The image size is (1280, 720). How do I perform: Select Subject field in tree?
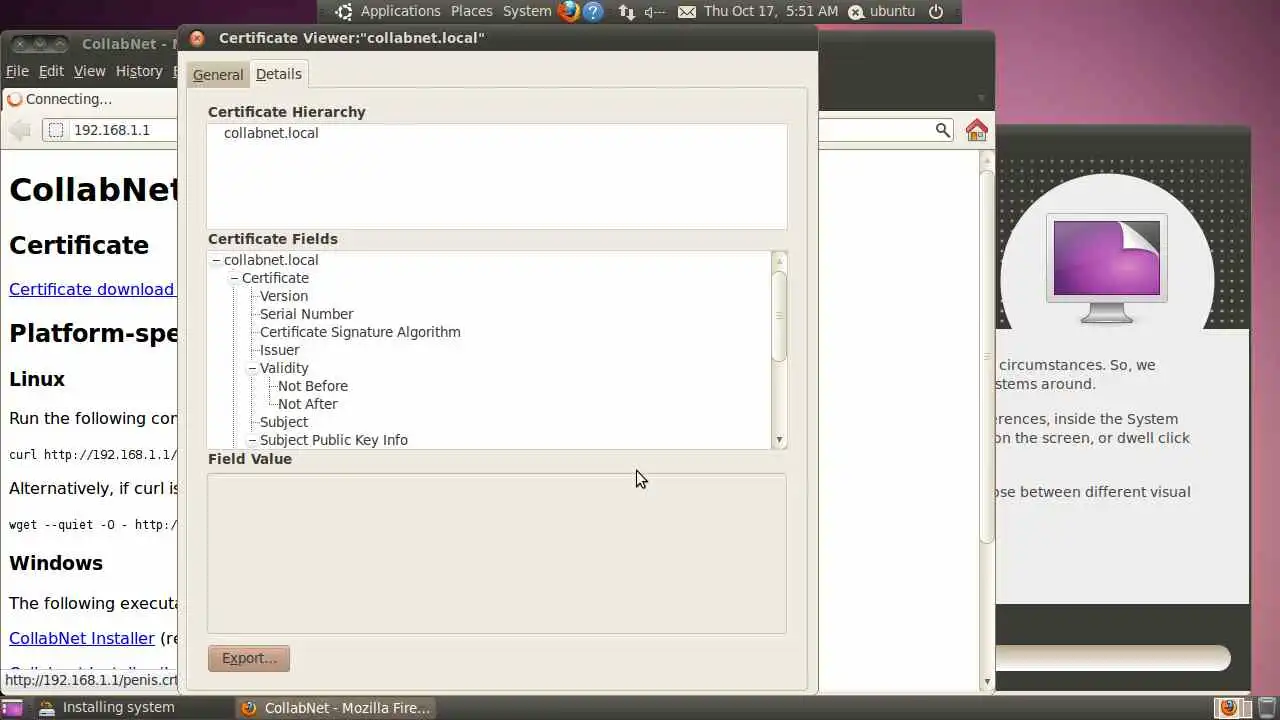pyautogui.click(x=284, y=422)
